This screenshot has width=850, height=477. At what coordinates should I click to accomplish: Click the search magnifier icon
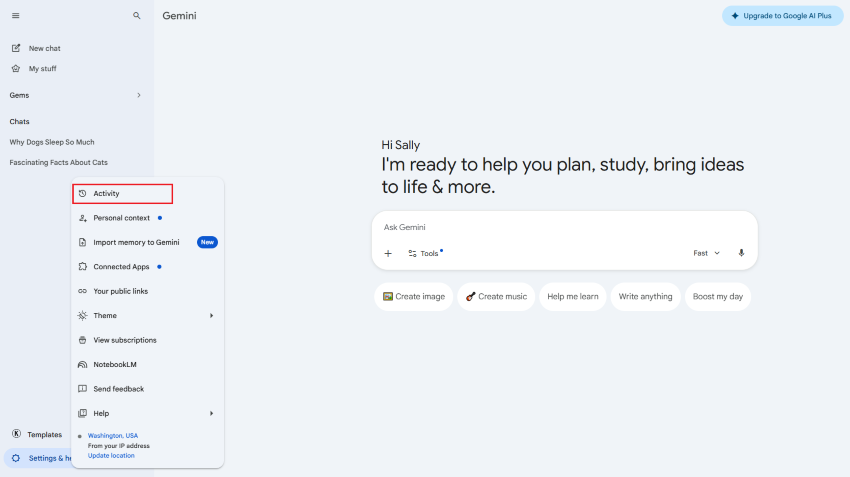click(137, 16)
